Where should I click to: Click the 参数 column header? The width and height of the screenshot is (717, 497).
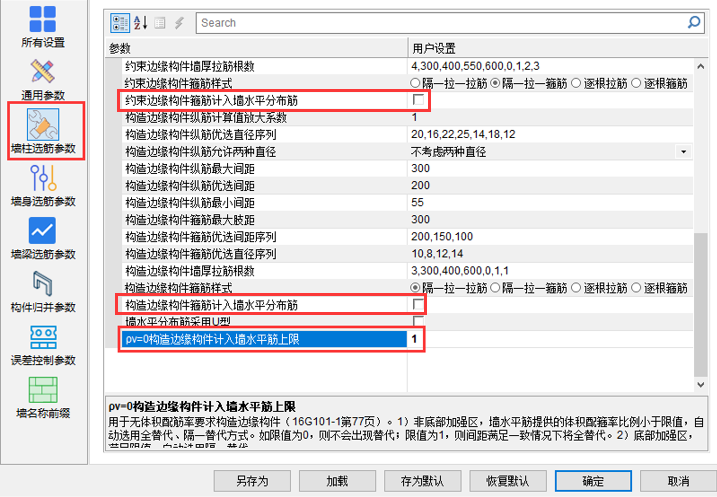coord(257,48)
